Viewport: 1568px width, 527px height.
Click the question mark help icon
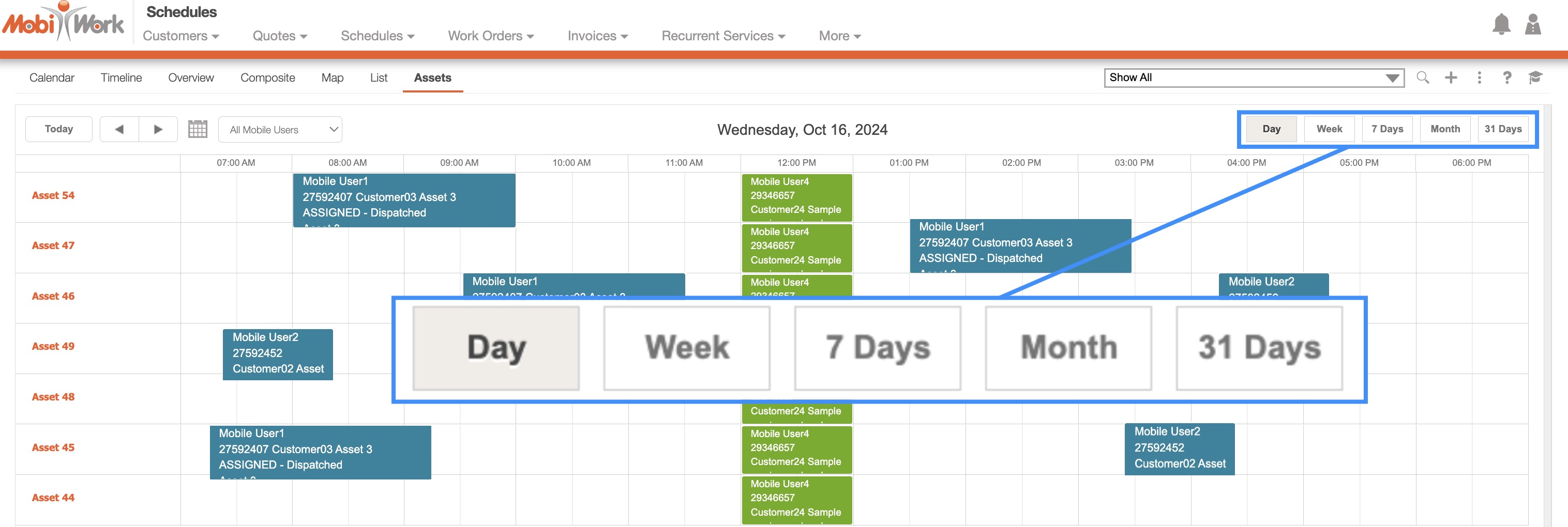click(1506, 78)
